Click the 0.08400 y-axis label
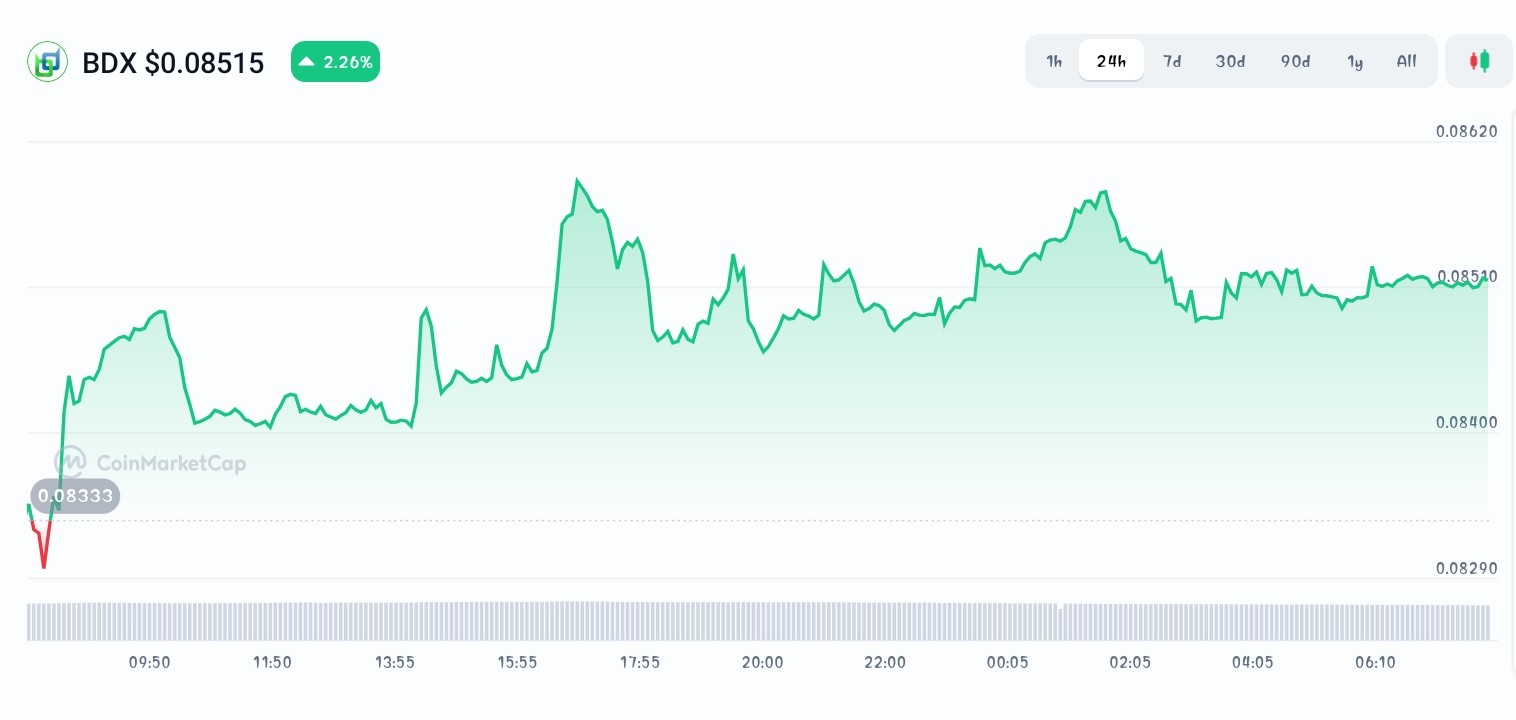This screenshot has height=720, width=1516. coord(1467,422)
